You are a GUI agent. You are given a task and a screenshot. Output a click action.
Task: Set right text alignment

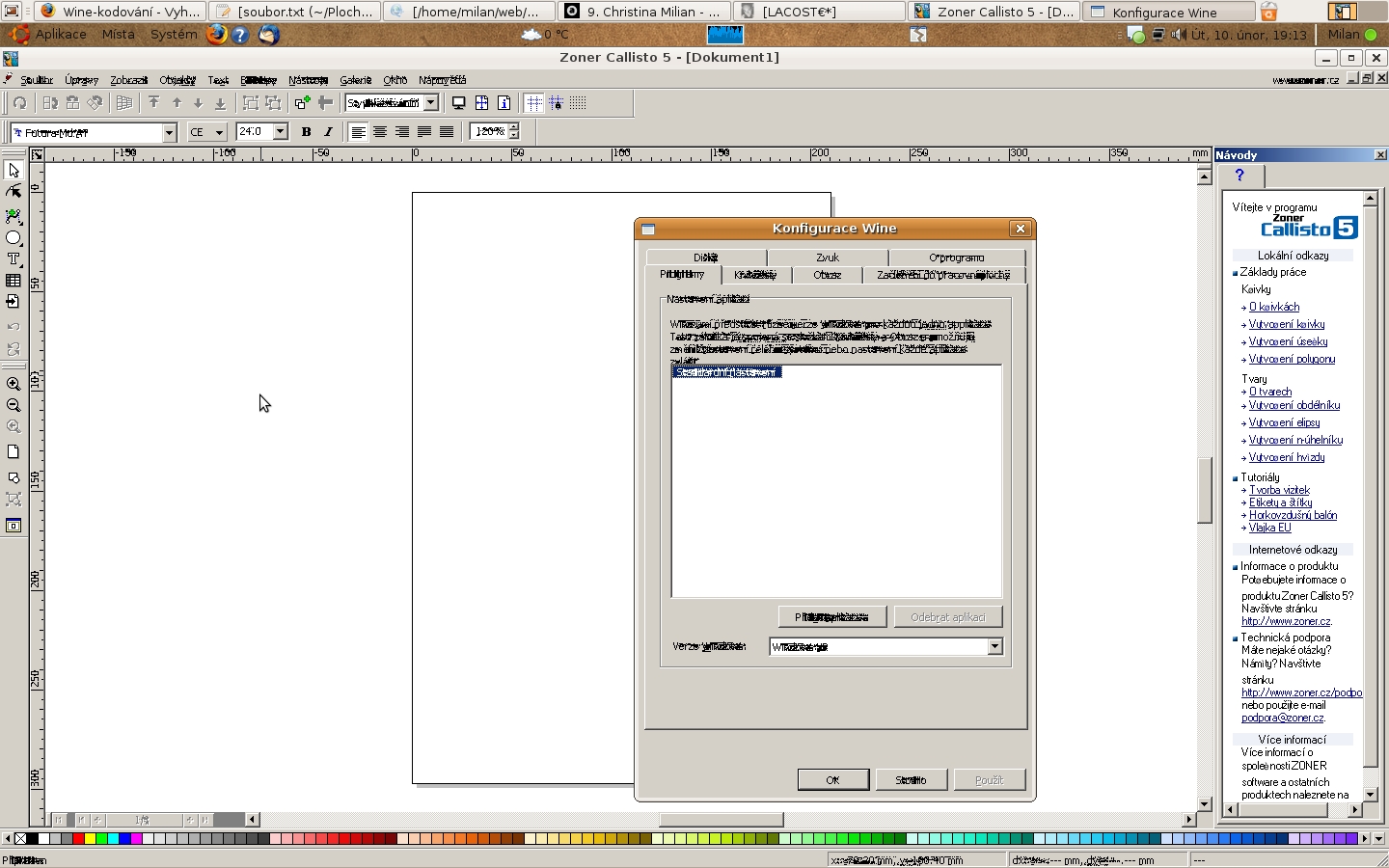(x=402, y=131)
